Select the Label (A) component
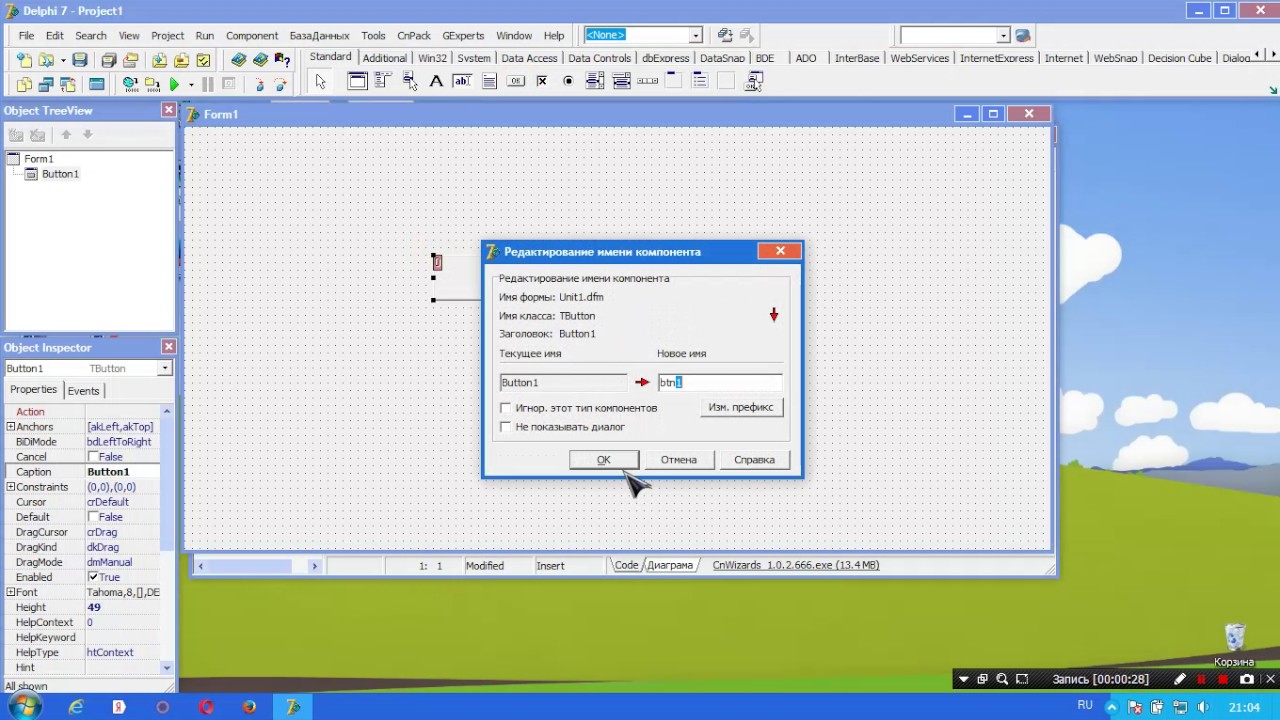 [x=436, y=81]
